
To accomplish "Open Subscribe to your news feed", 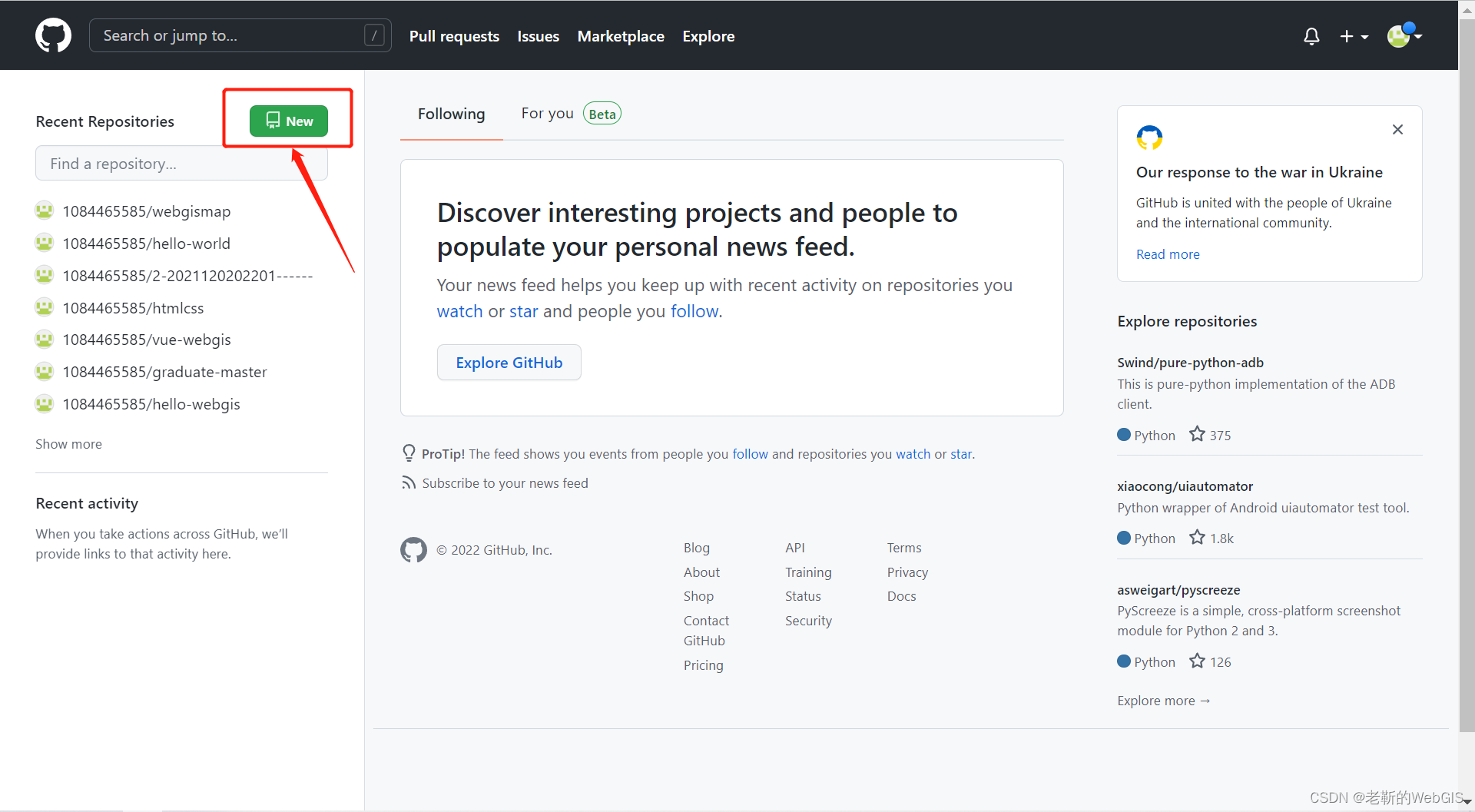I will pos(505,483).
